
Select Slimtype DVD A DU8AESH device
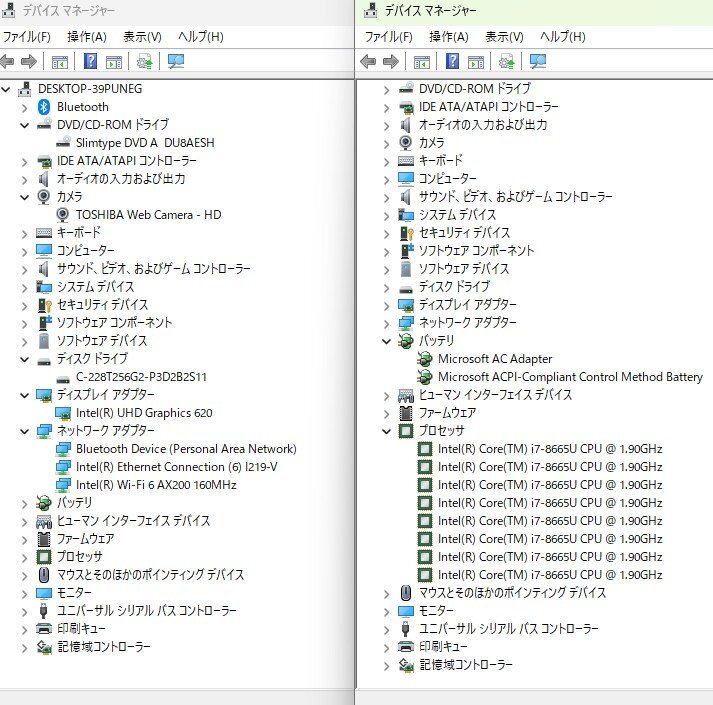[145, 143]
